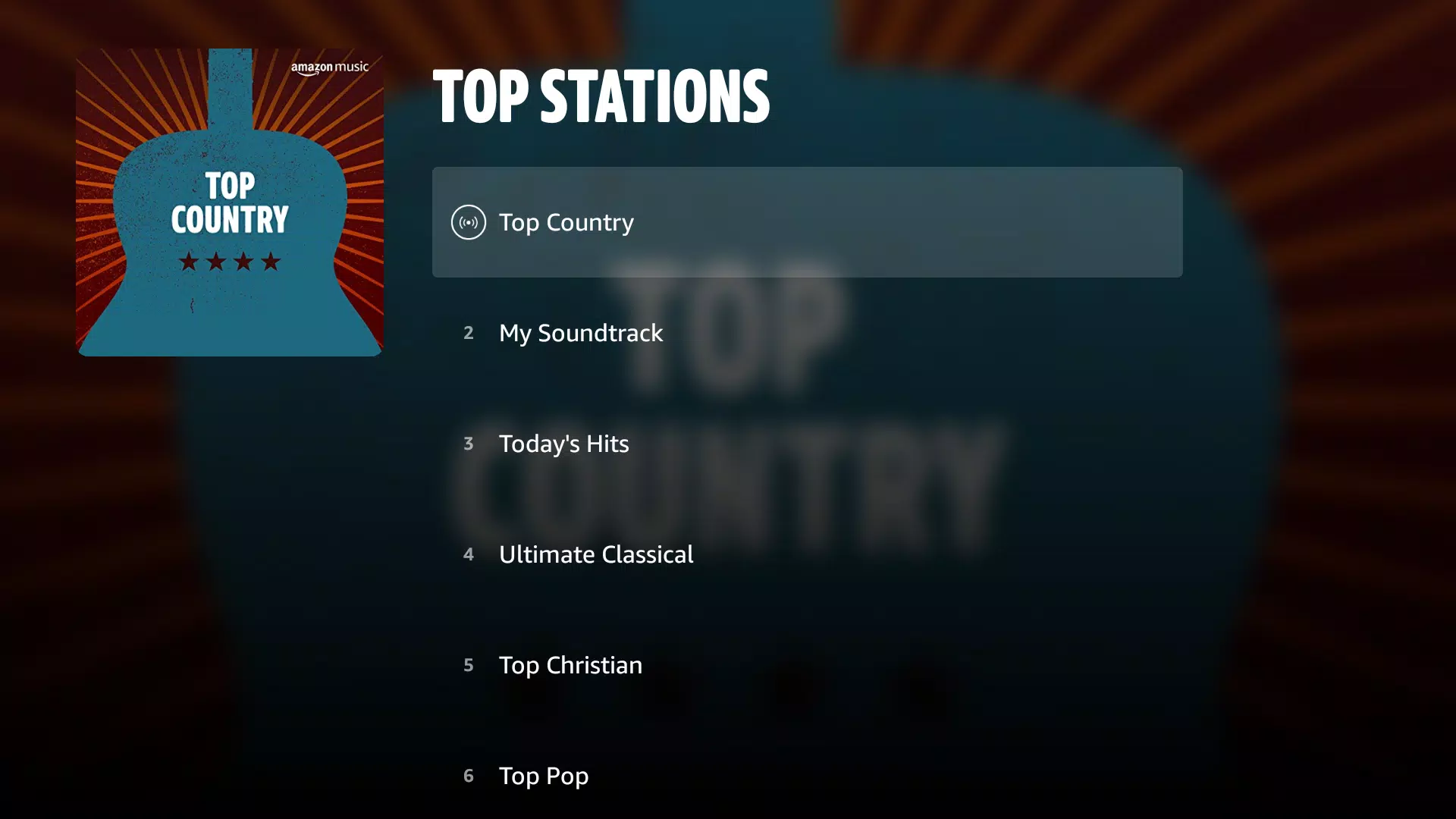
Task: Select My Soundtrack station
Action: [x=581, y=332]
